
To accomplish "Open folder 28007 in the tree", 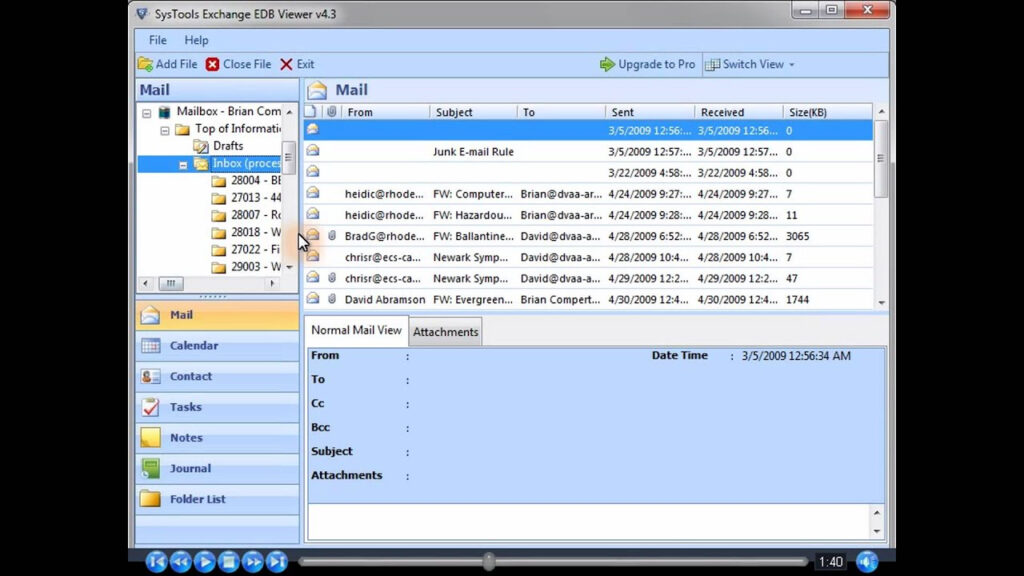I will [255, 215].
